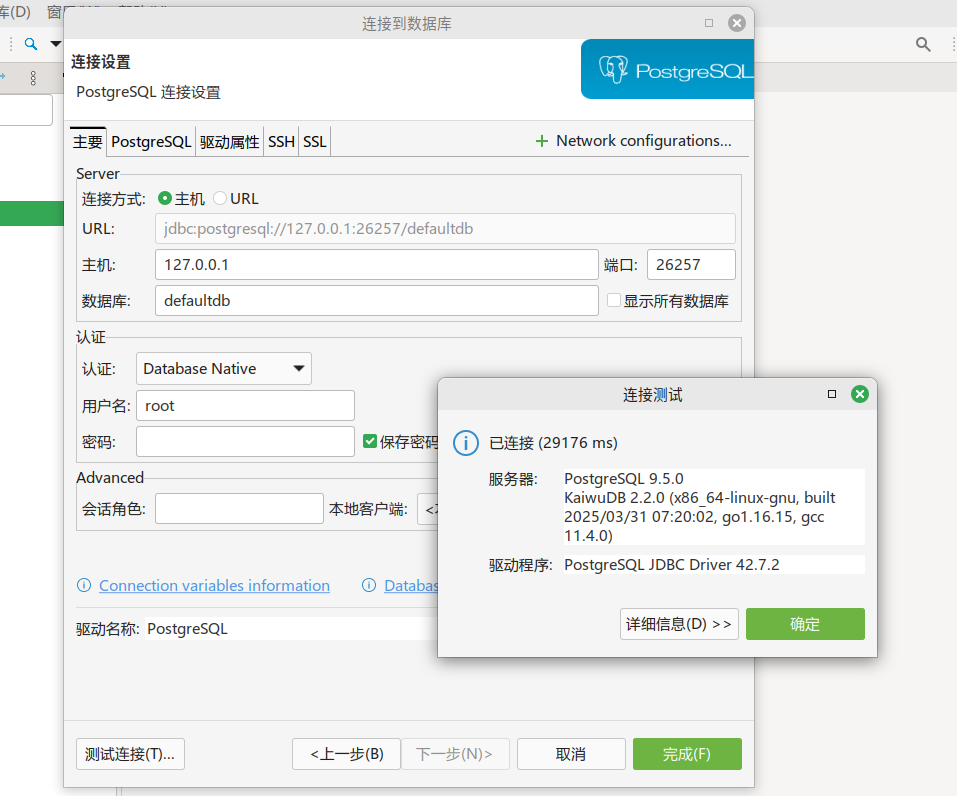Screen dimensions: 957x796
Task: Click the green plus Network configurations icon
Action: (x=541, y=142)
